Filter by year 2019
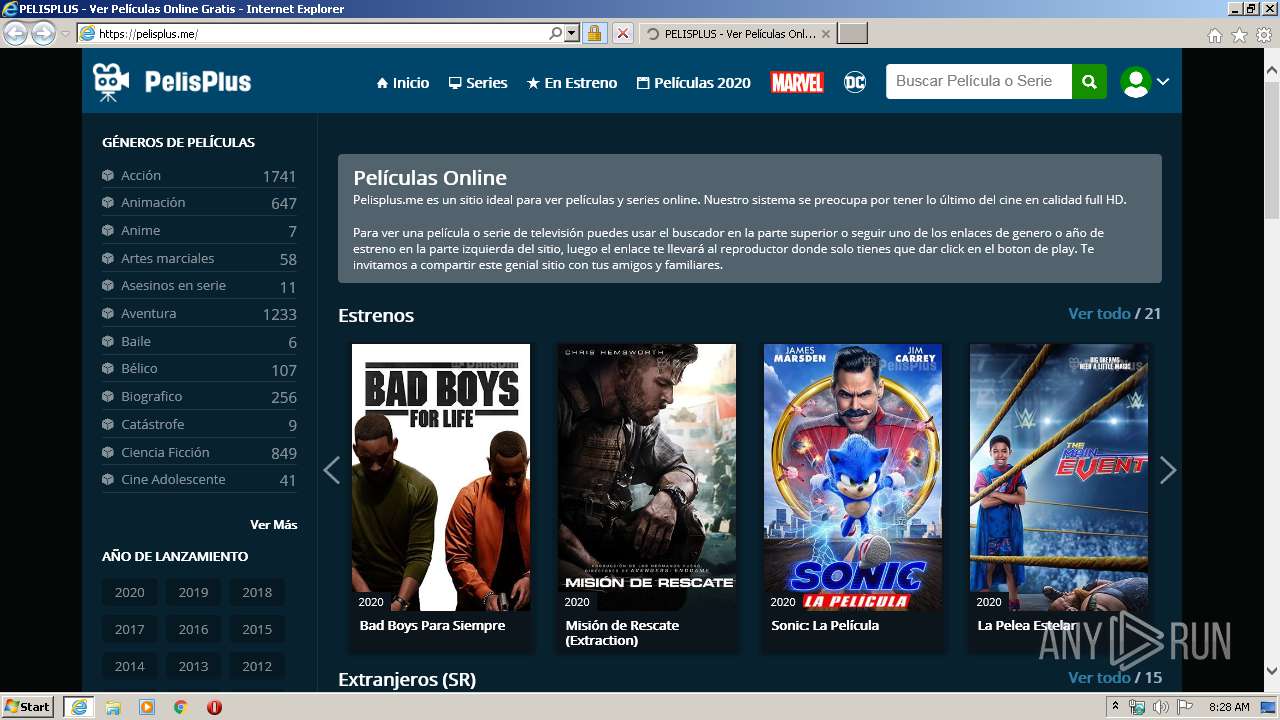Screen dimensions: 1280x720 click(x=193, y=592)
